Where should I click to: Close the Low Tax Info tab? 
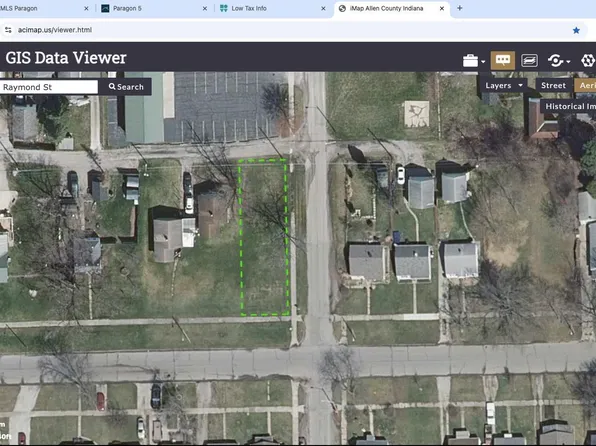323,8
